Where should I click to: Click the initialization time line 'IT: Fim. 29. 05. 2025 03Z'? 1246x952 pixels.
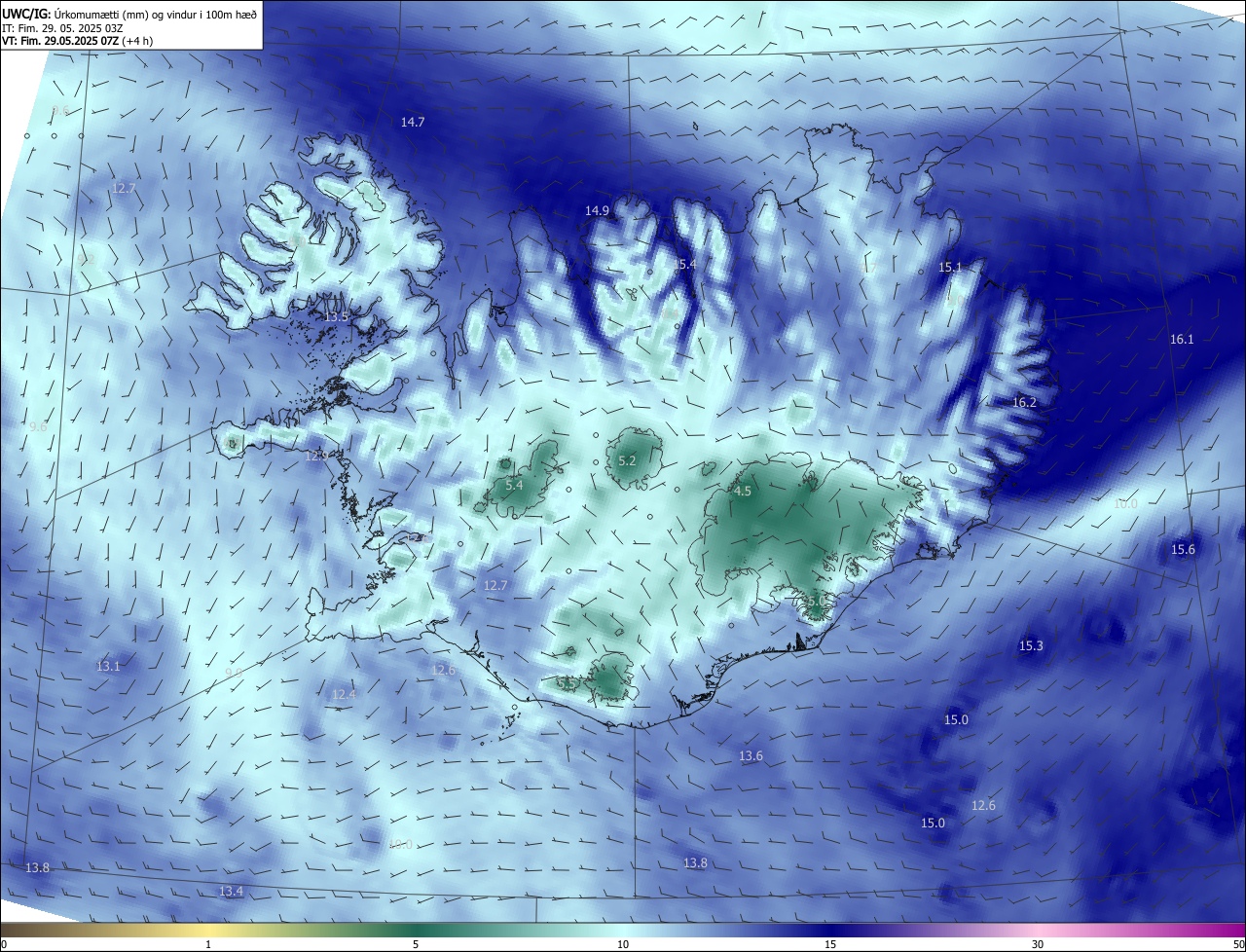tap(61, 28)
